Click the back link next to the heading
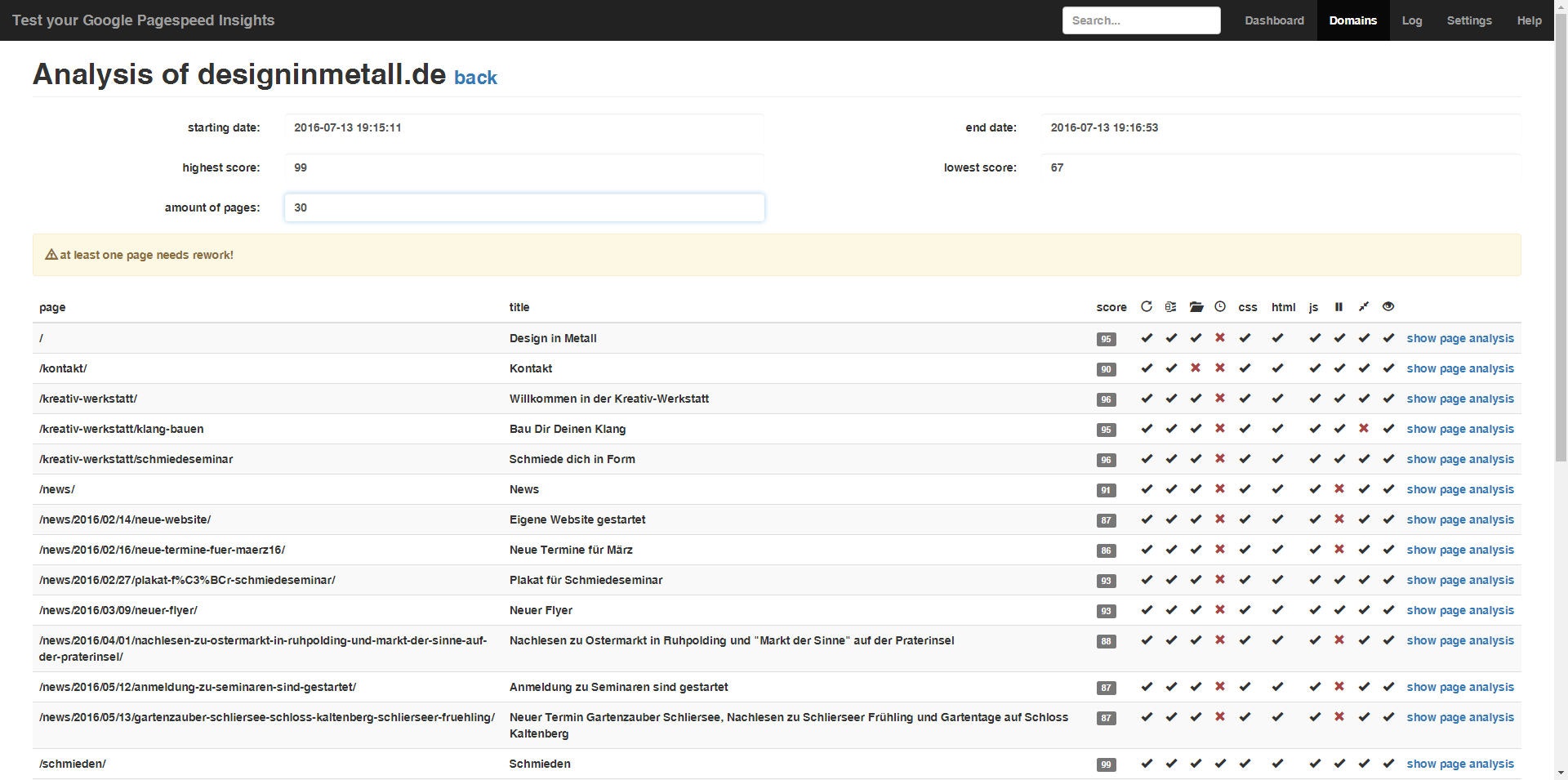Image resolution: width=1568 pixels, height=780 pixels. pos(476,78)
